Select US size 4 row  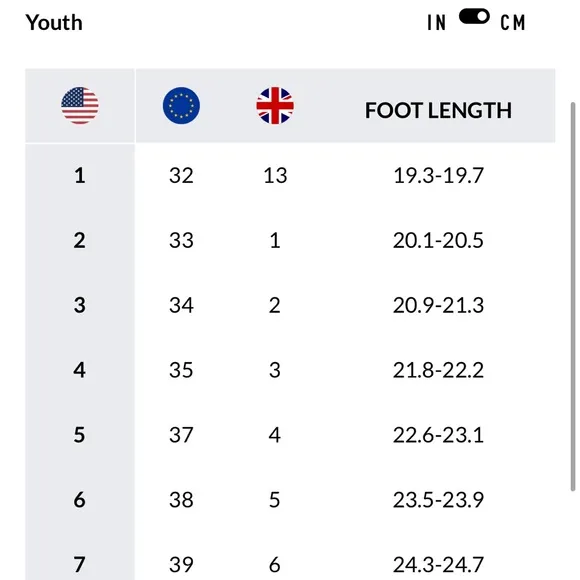(x=290, y=370)
